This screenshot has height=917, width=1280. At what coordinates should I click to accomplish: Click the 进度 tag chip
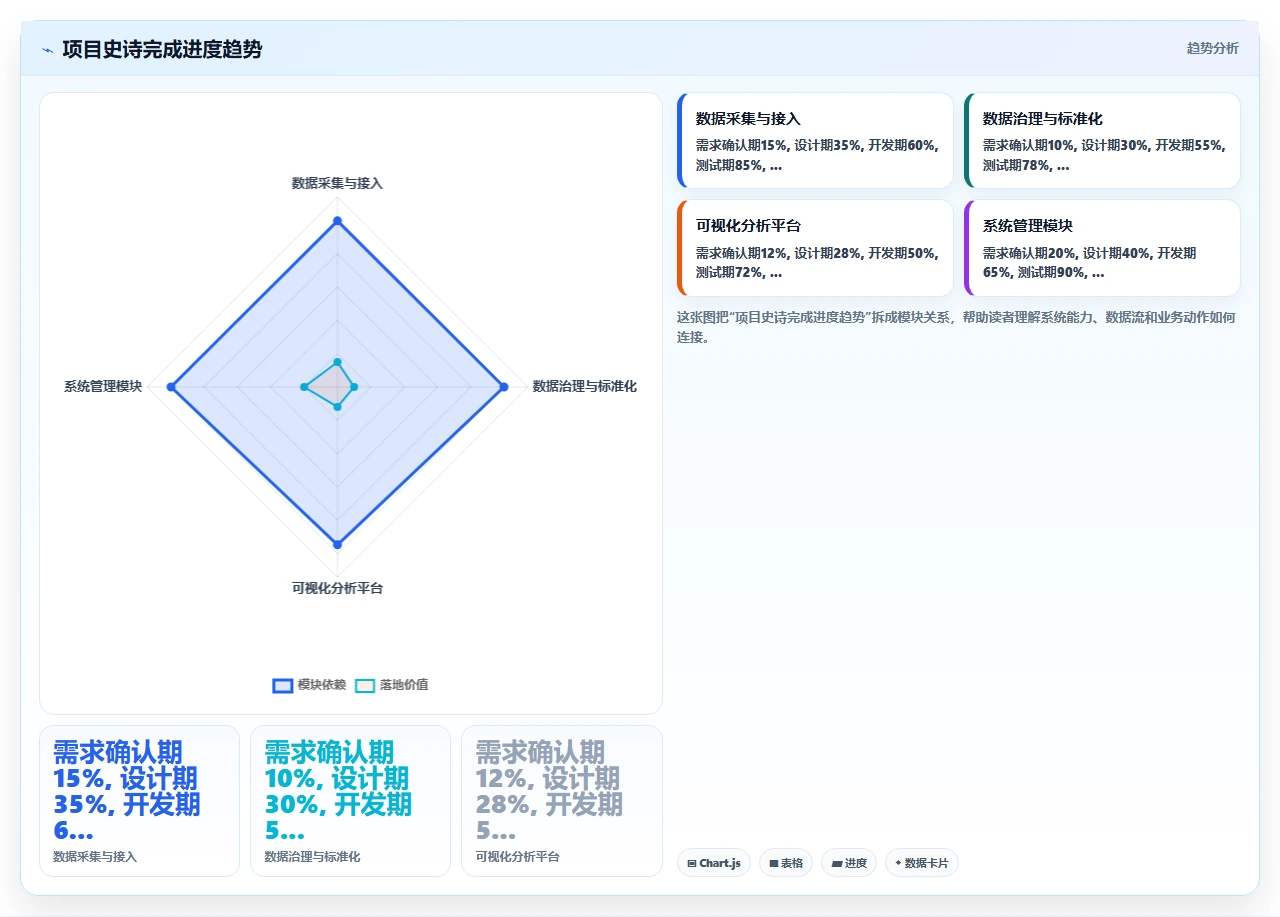(x=849, y=863)
